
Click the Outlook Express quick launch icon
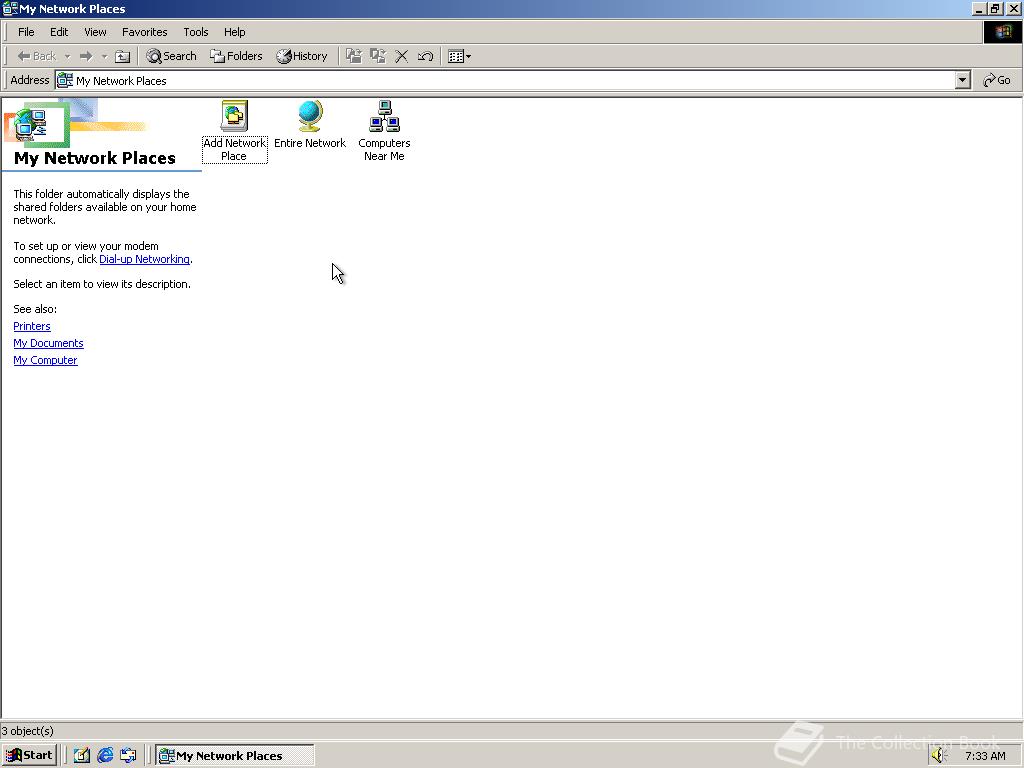point(129,756)
